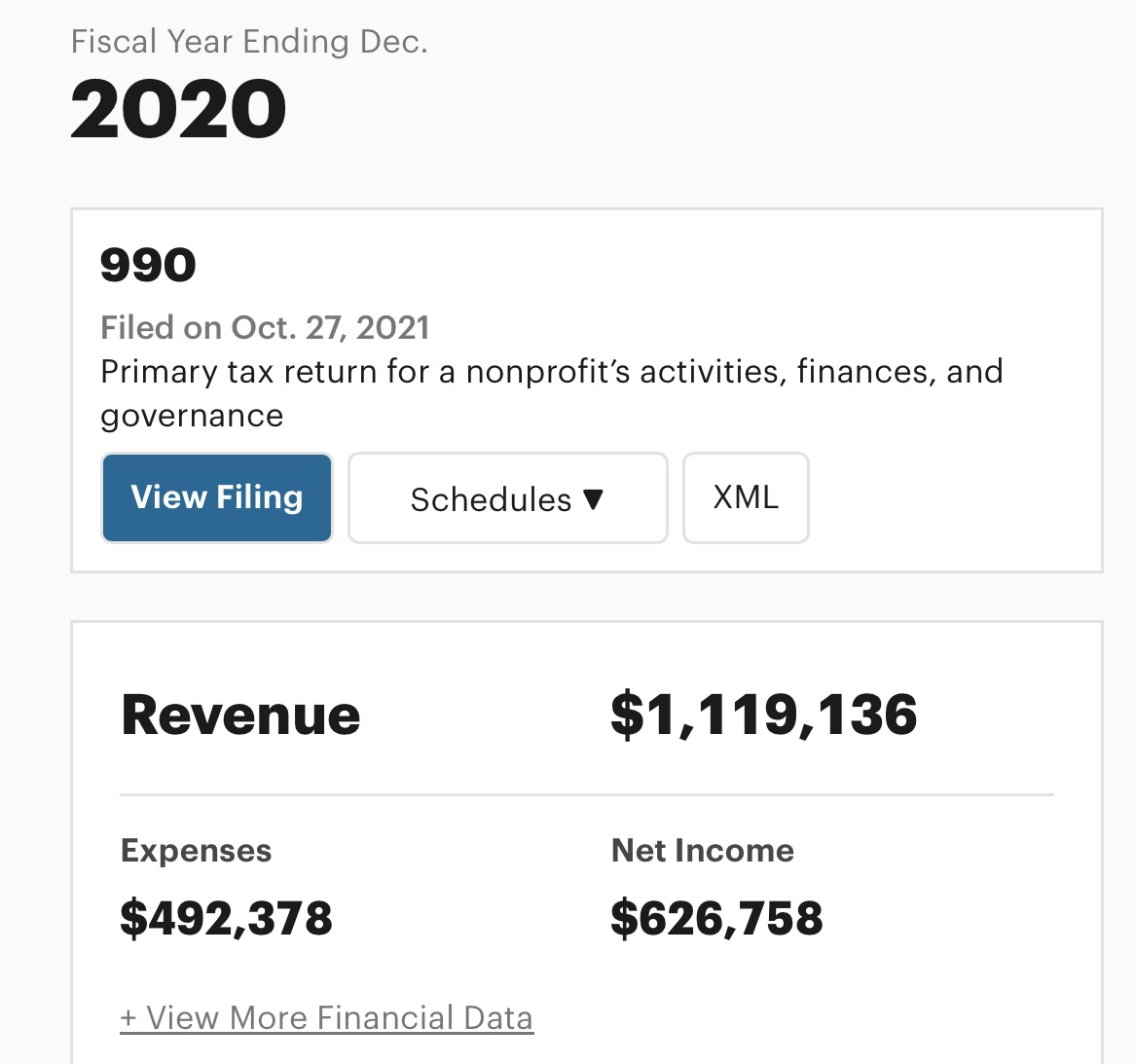Select the $626,758 net income amount

click(716, 918)
